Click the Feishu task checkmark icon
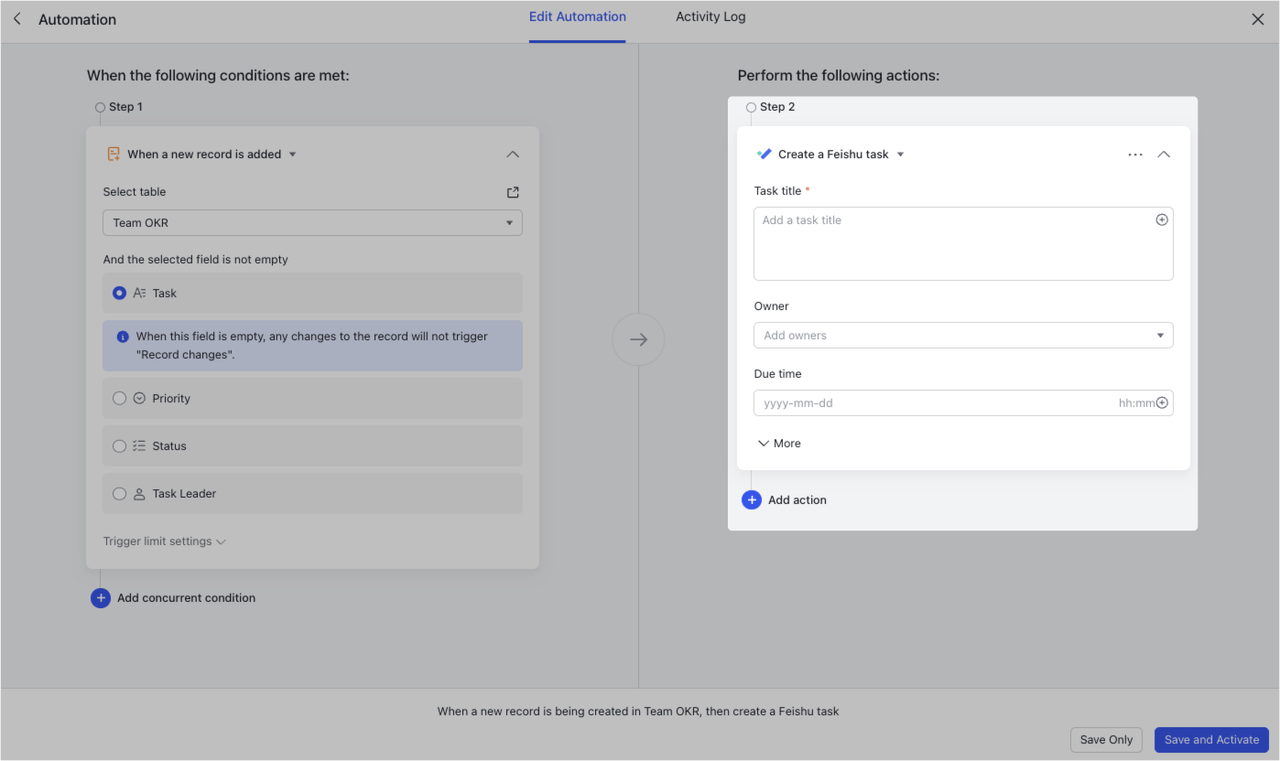Viewport: 1280px width, 761px height. pos(764,154)
